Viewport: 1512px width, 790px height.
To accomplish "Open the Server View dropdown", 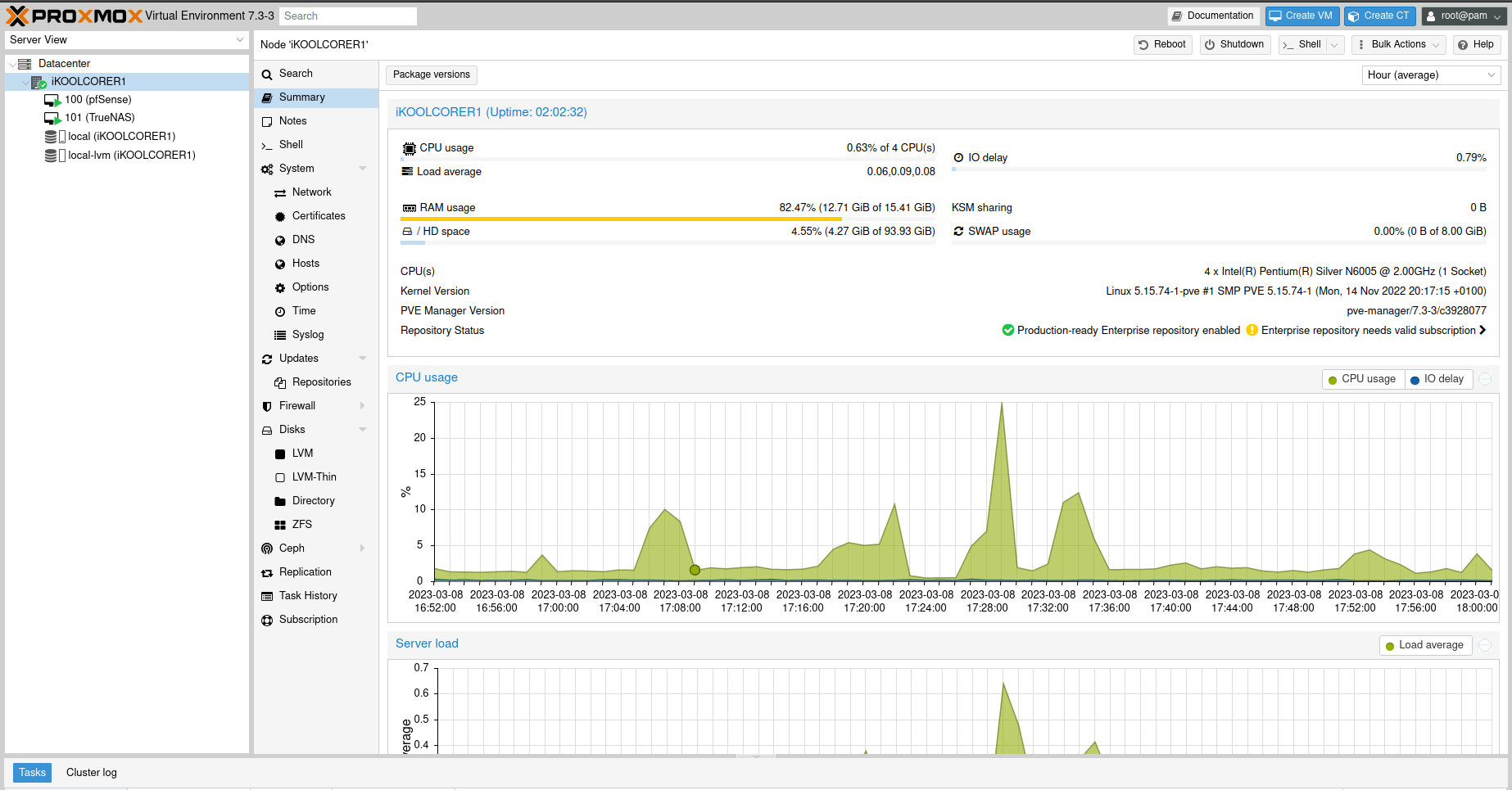I will click(x=240, y=39).
